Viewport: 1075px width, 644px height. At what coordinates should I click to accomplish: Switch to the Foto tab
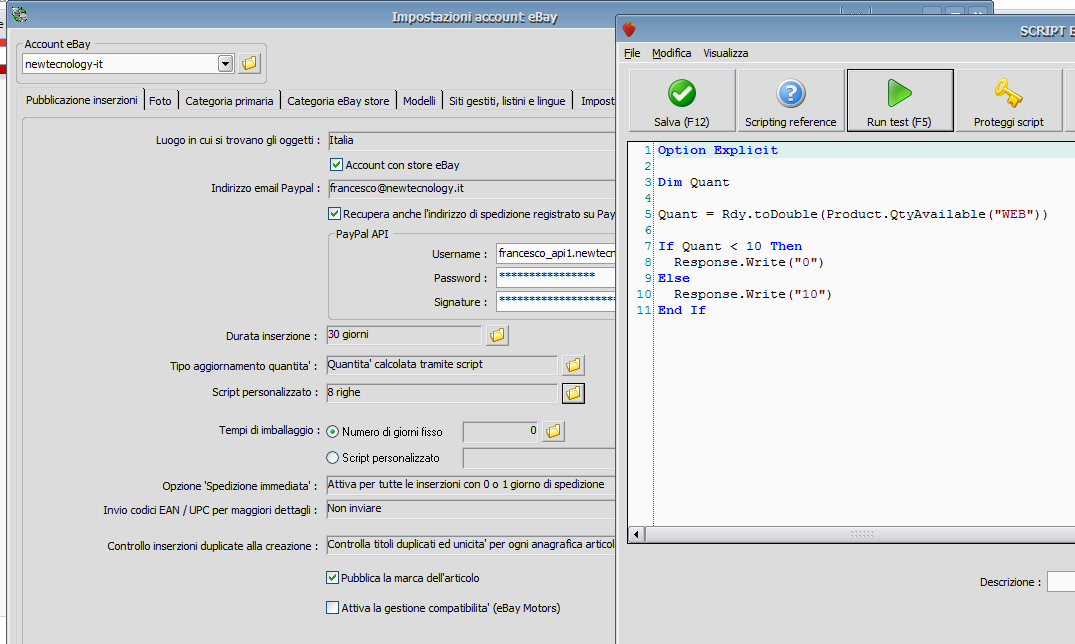tap(160, 101)
